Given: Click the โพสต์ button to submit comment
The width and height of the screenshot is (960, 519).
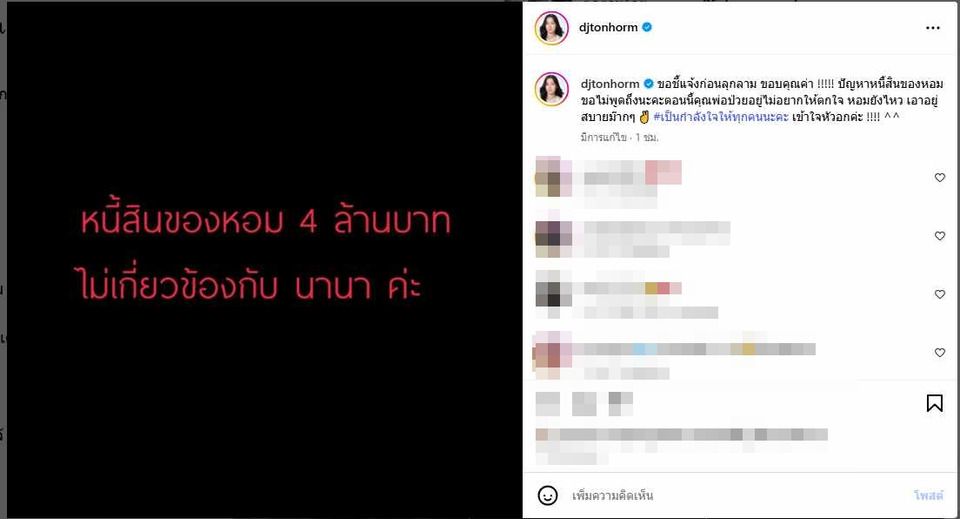Looking at the screenshot, I should [x=929, y=495].
